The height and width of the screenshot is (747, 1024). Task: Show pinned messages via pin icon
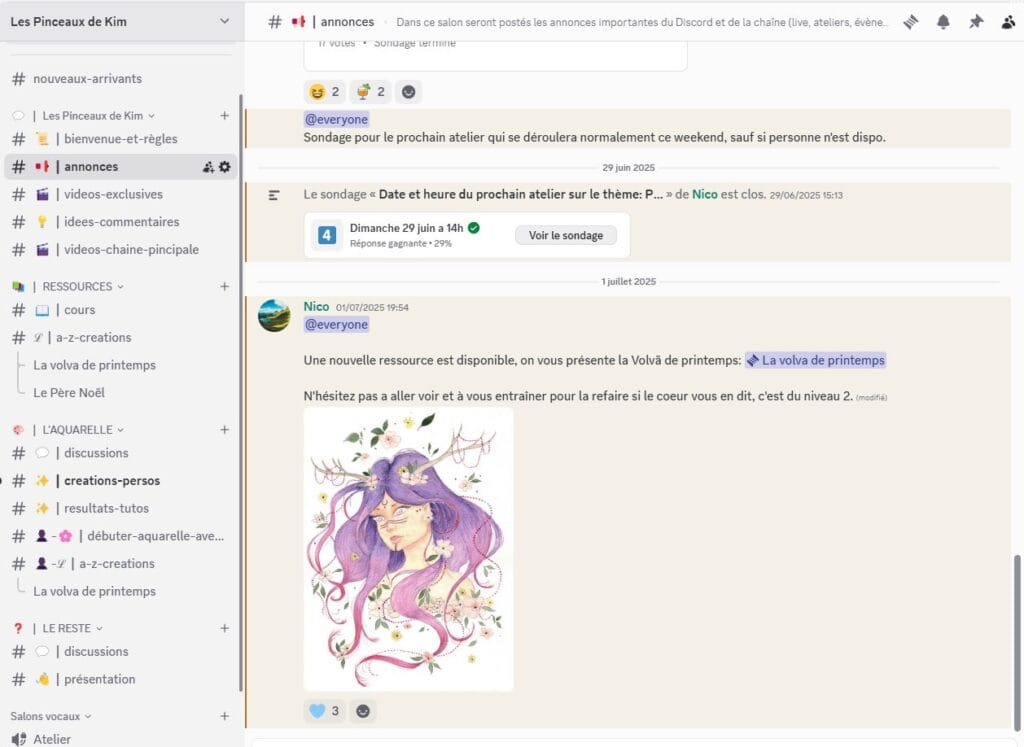click(x=976, y=22)
